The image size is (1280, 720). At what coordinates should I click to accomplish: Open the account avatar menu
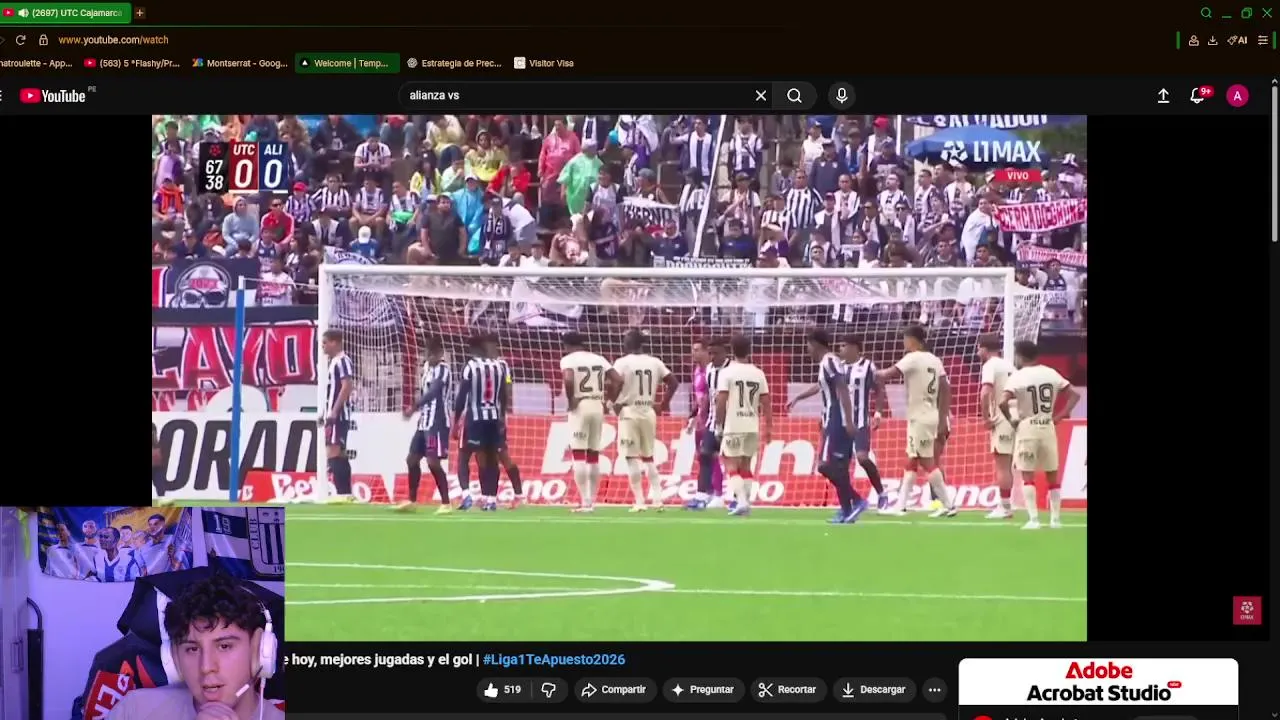pyautogui.click(x=1237, y=96)
